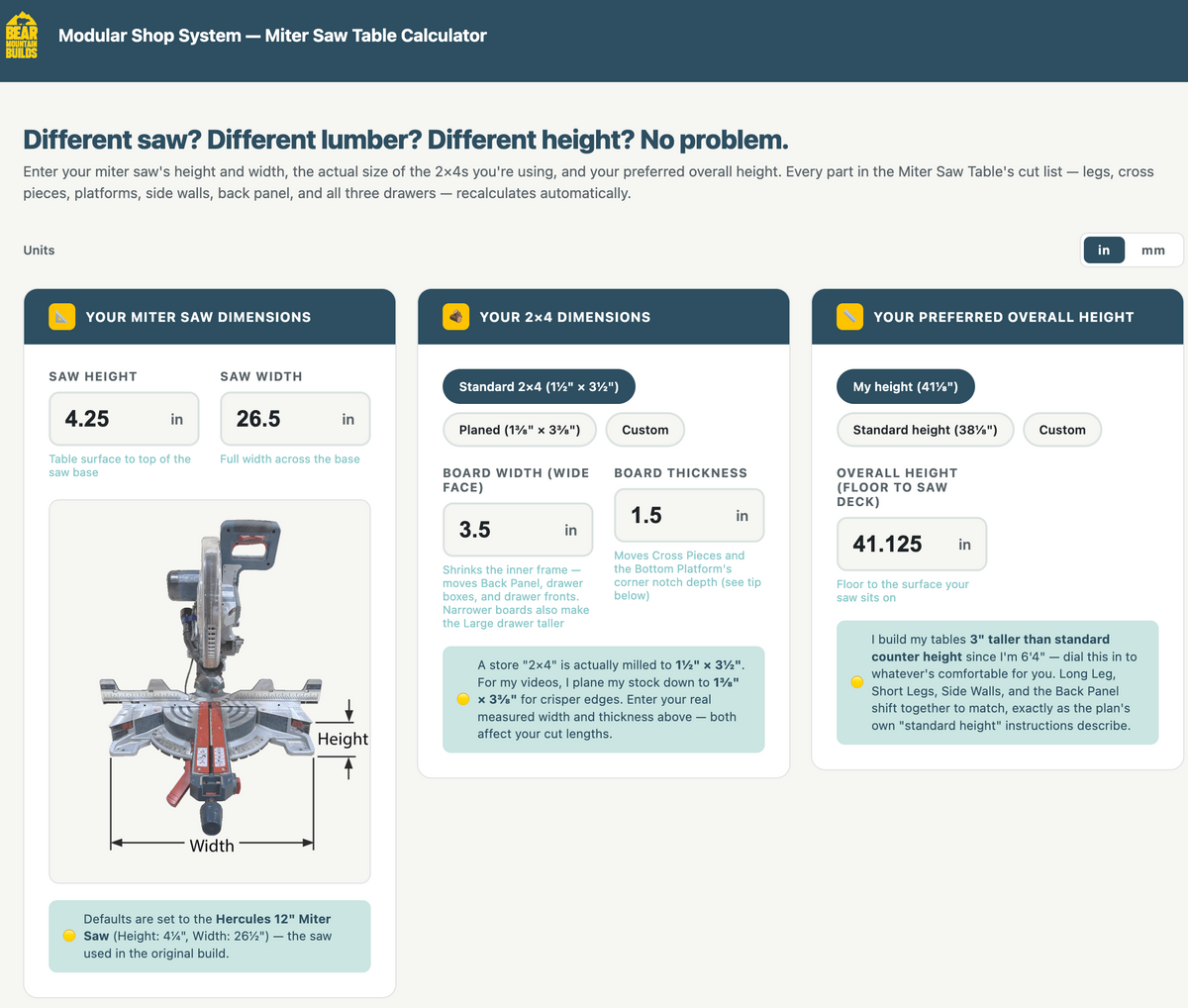Viewport: 1188px width, 1008px height.
Task: Click the miter saw dimensions ruler icon
Action: (61, 317)
